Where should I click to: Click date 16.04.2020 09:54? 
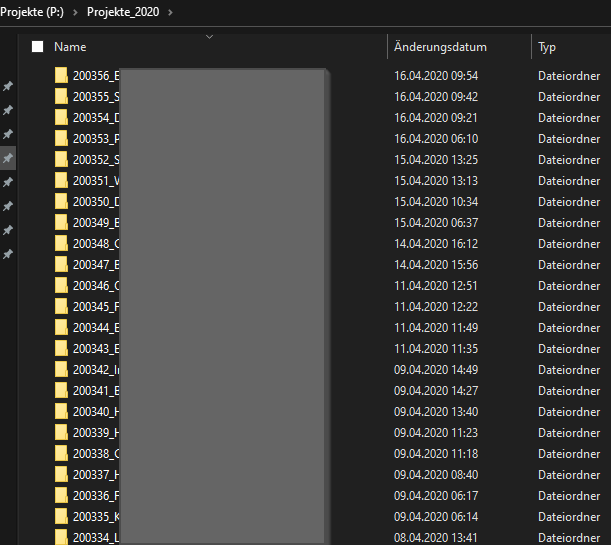(x=436, y=76)
